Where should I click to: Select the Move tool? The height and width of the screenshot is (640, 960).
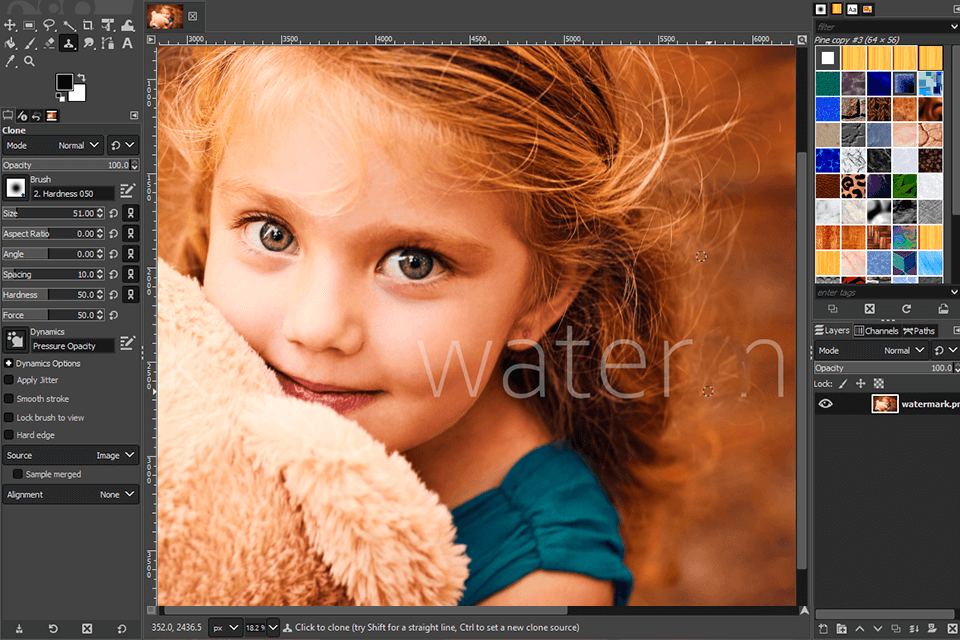click(x=10, y=25)
